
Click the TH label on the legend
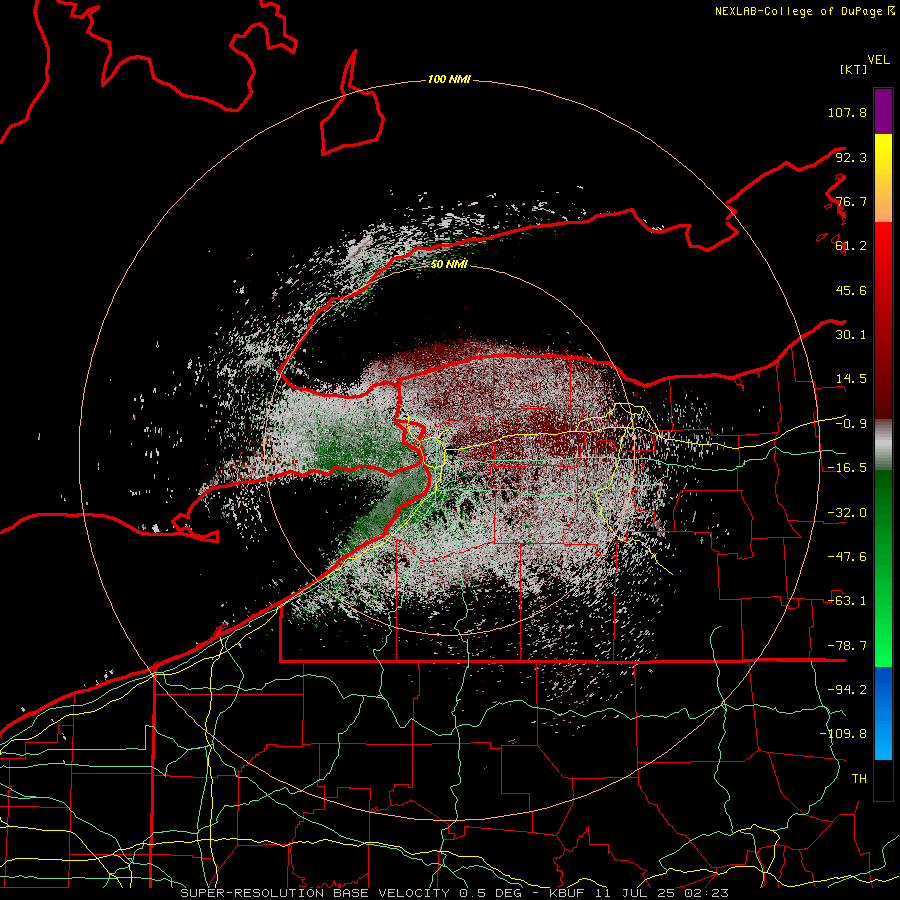(859, 779)
